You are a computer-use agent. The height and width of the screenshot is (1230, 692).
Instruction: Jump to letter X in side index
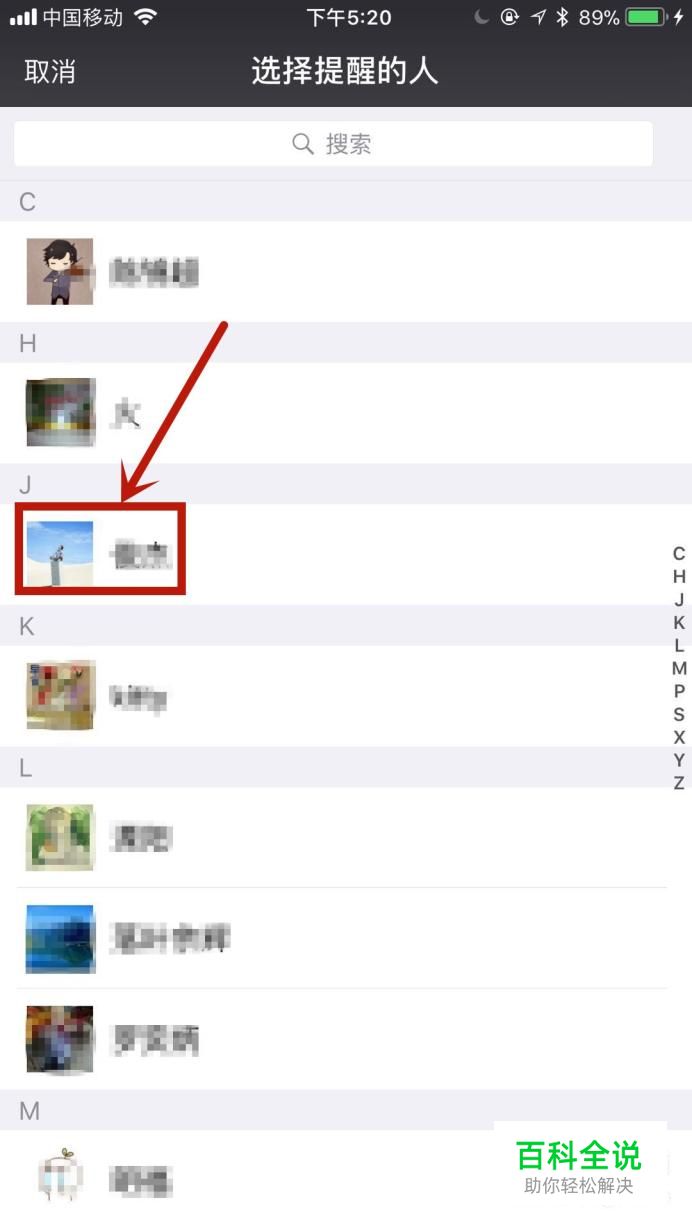(679, 738)
